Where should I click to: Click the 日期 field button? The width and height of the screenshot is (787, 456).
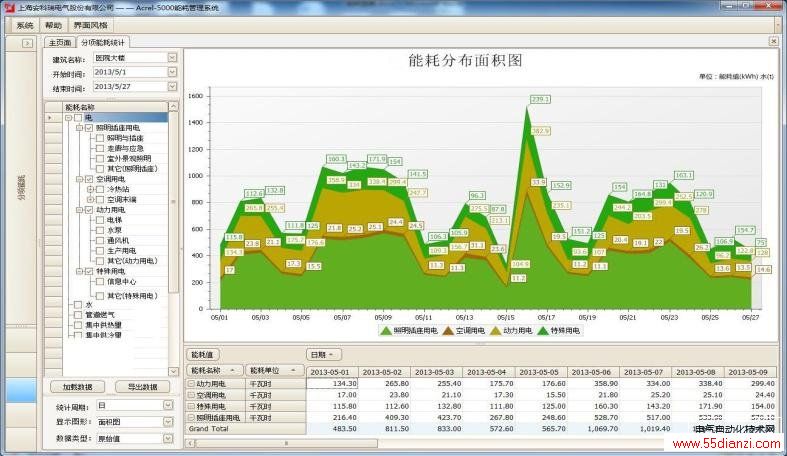coord(324,355)
